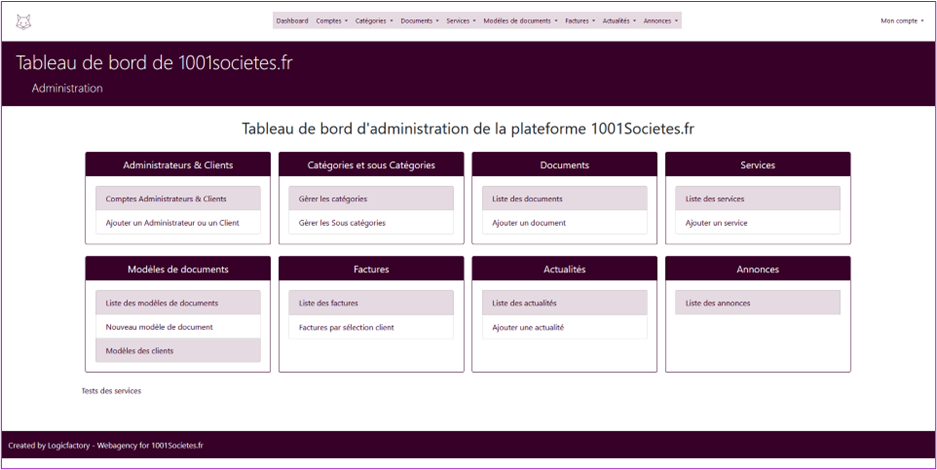Open Modèles des clients
Image resolution: width=937 pixels, height=470 pixels.
178,351
